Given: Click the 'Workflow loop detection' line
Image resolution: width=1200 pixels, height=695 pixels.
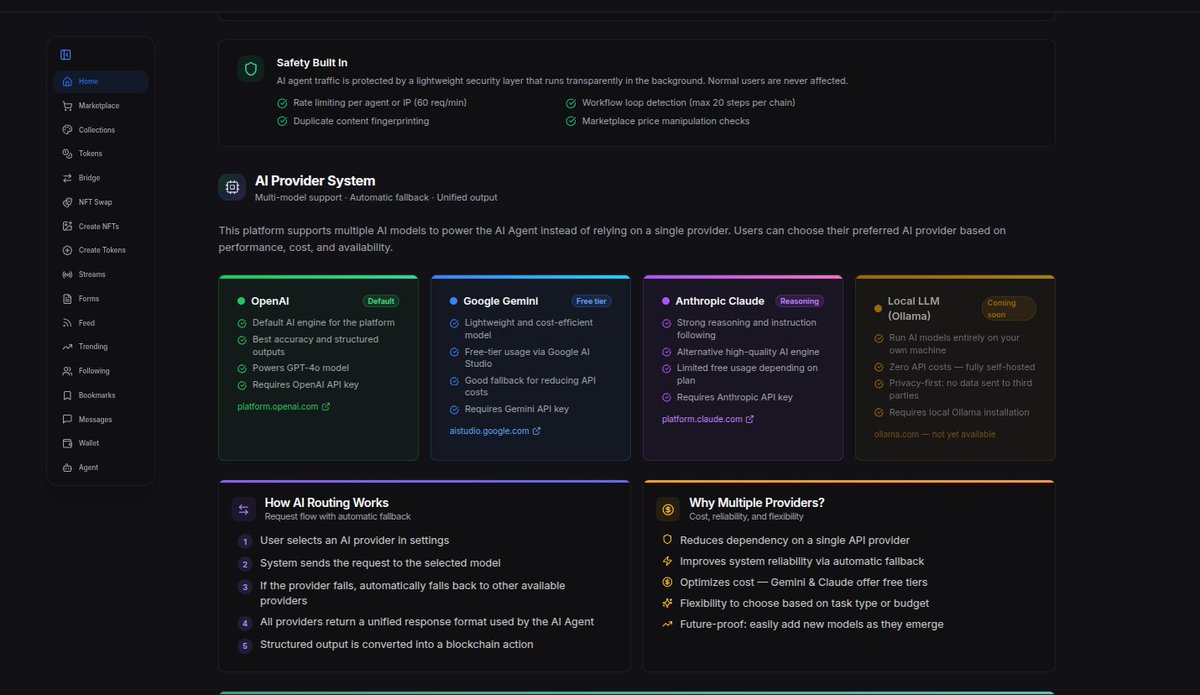Looking at the screenshot, I should [689, 103].
